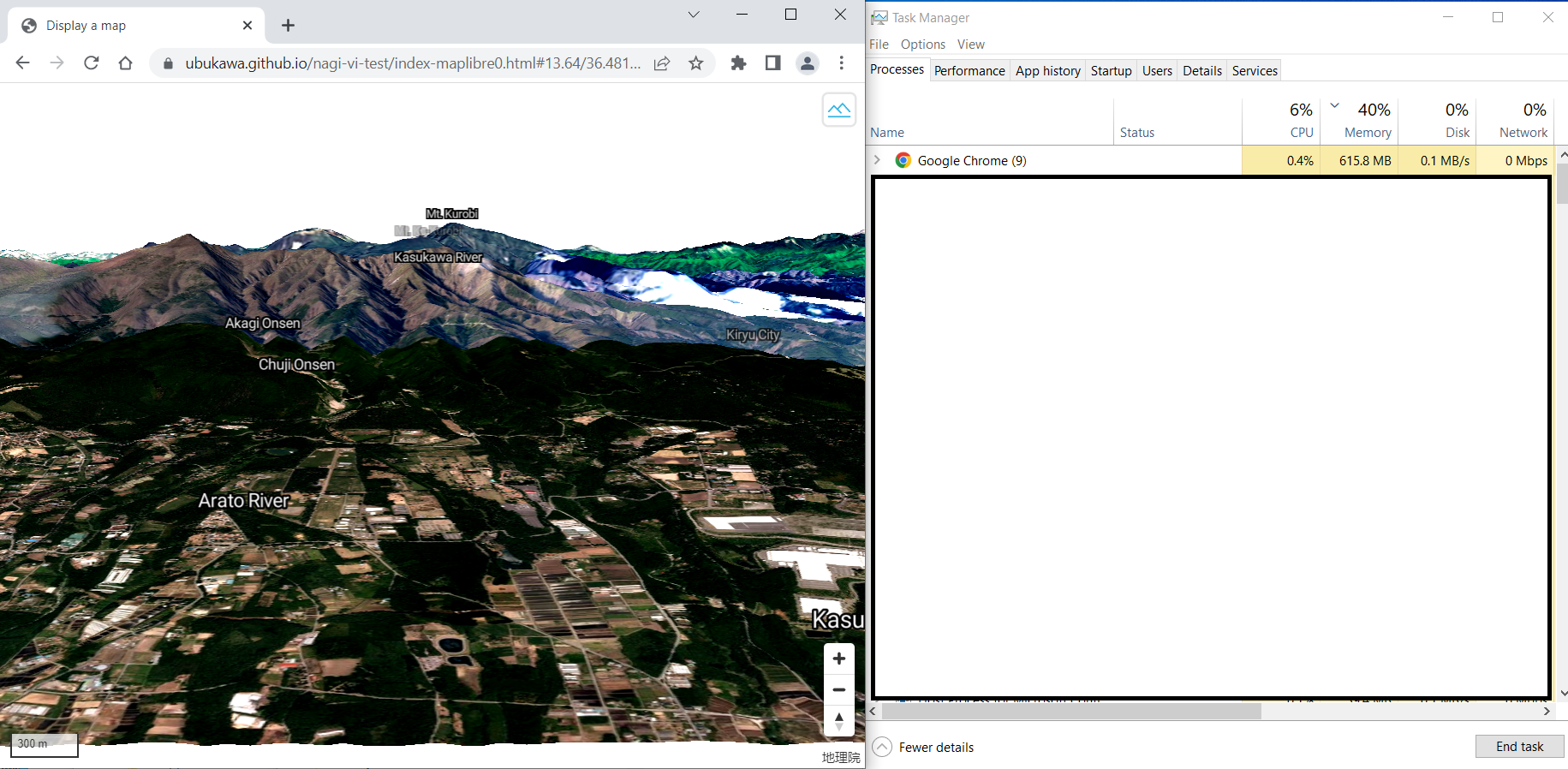Viewport: 1568px width, 769px height.
Task: Sort processes by Status column
Action: click(1177, 121)
